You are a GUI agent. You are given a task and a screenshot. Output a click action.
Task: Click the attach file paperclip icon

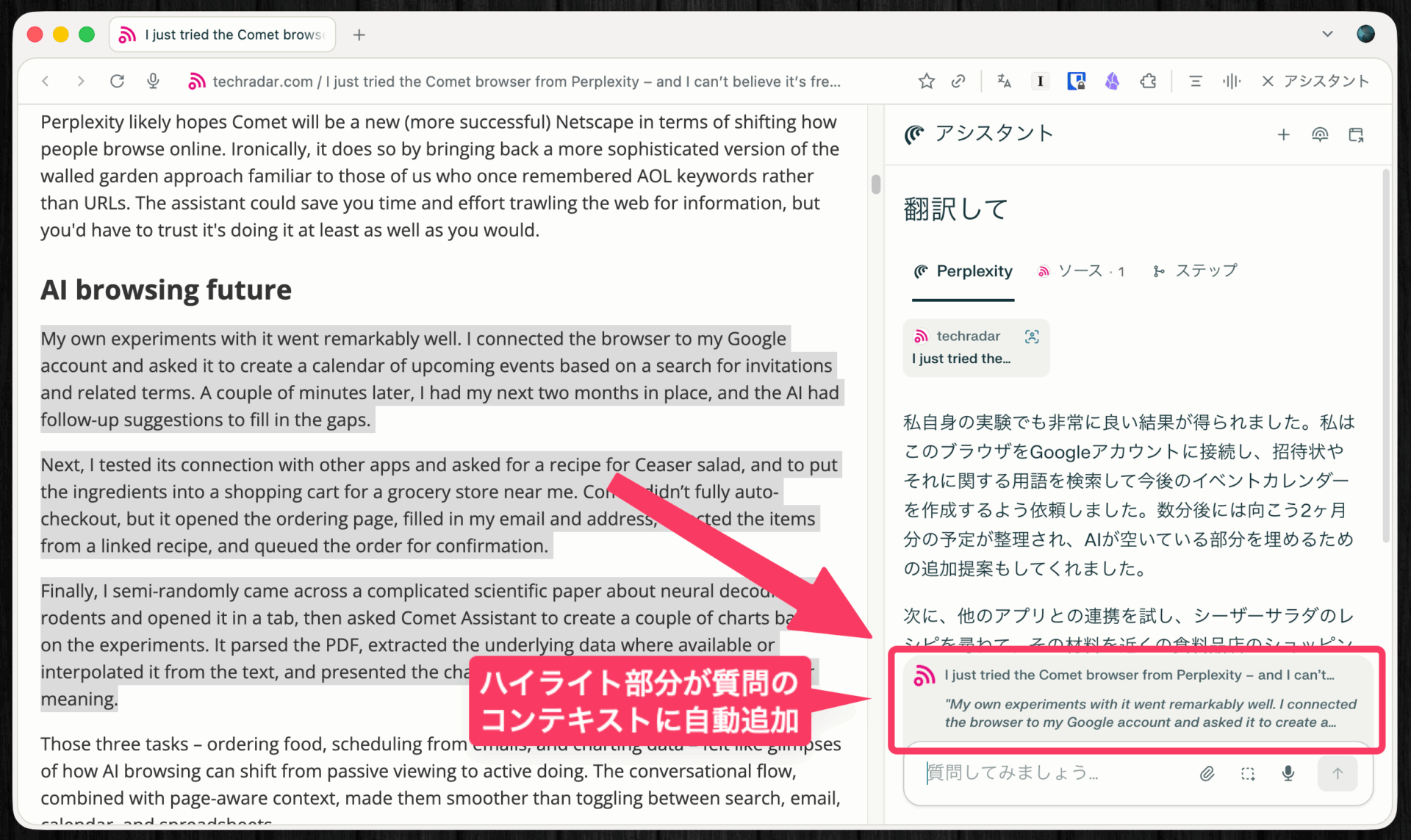(x=1207, y=773)
